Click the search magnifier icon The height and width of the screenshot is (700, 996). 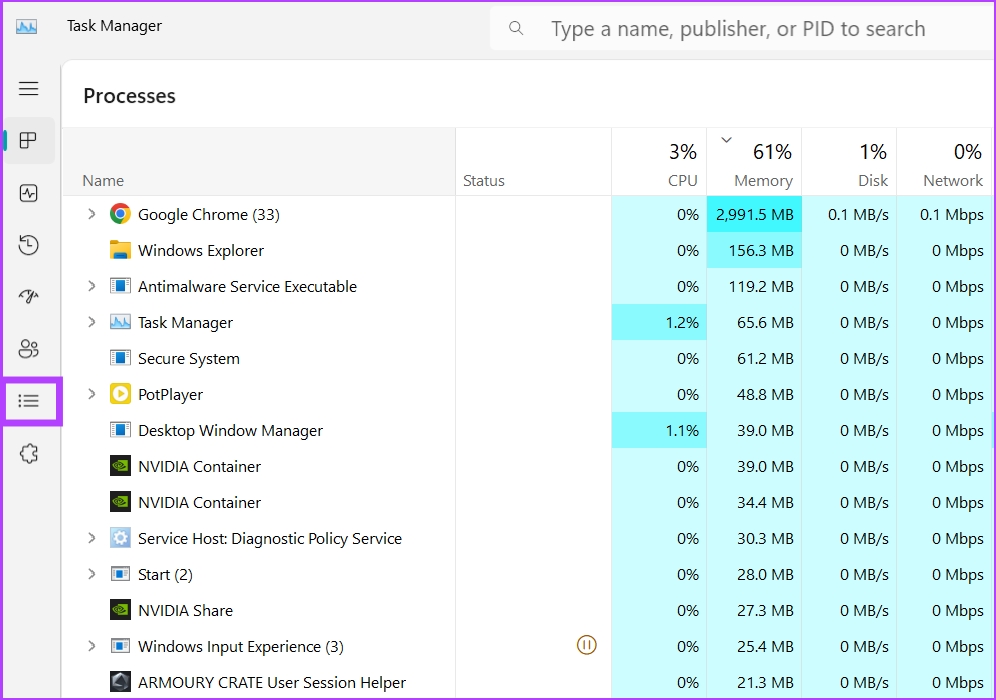515,28
